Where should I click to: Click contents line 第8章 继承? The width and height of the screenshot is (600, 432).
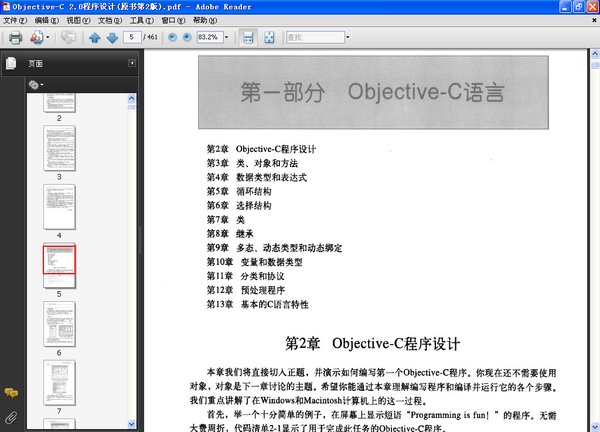coord(230,233)
